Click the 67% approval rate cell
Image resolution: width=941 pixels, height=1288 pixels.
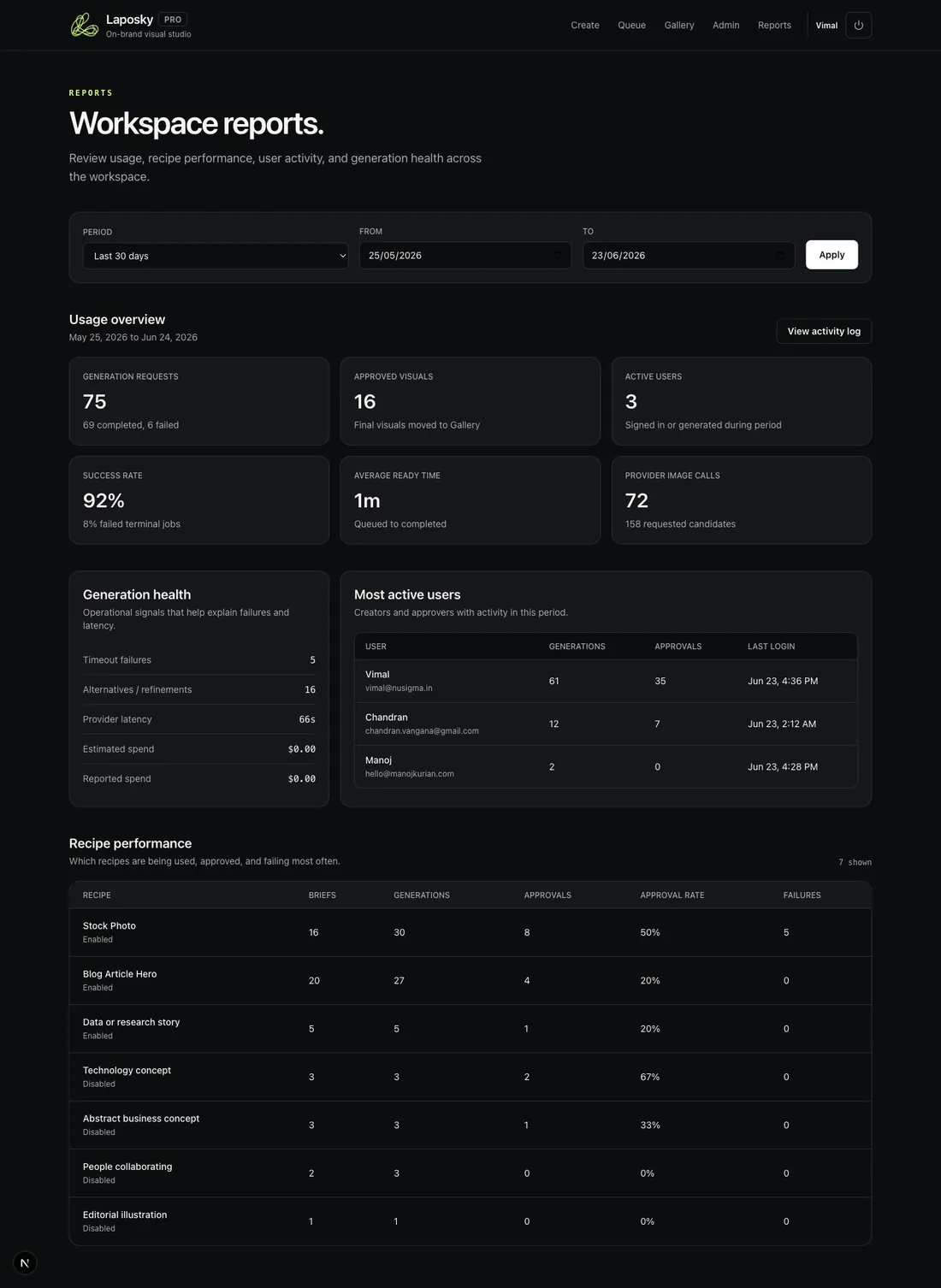coord(650,1077)
